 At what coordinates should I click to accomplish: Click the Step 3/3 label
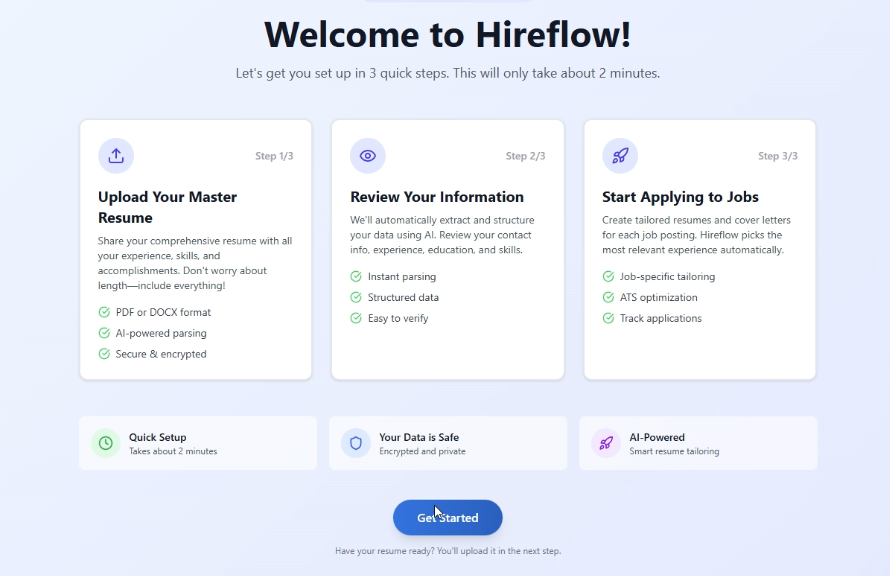(777, 156)
